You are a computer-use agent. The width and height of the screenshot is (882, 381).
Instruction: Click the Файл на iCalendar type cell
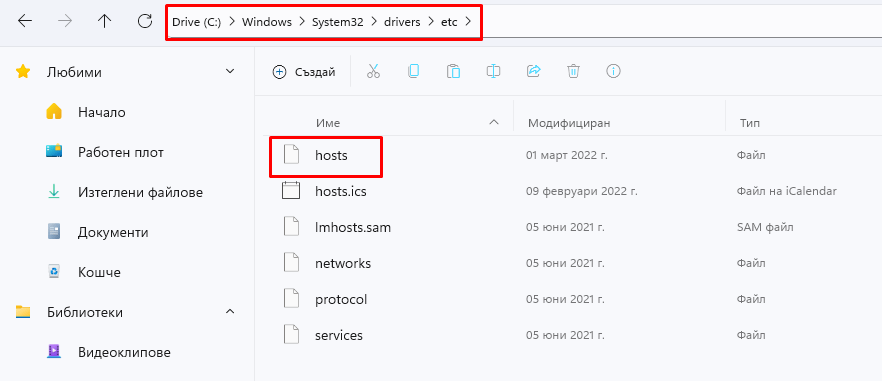pyautogui.click(x=786, y=191)
